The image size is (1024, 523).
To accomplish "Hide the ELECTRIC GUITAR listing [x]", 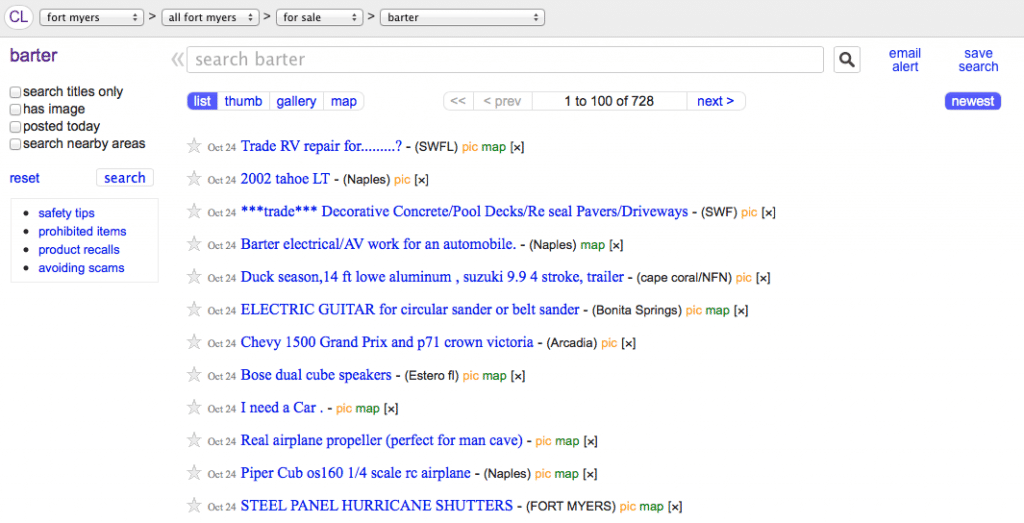I will click(x=741, y=311).
